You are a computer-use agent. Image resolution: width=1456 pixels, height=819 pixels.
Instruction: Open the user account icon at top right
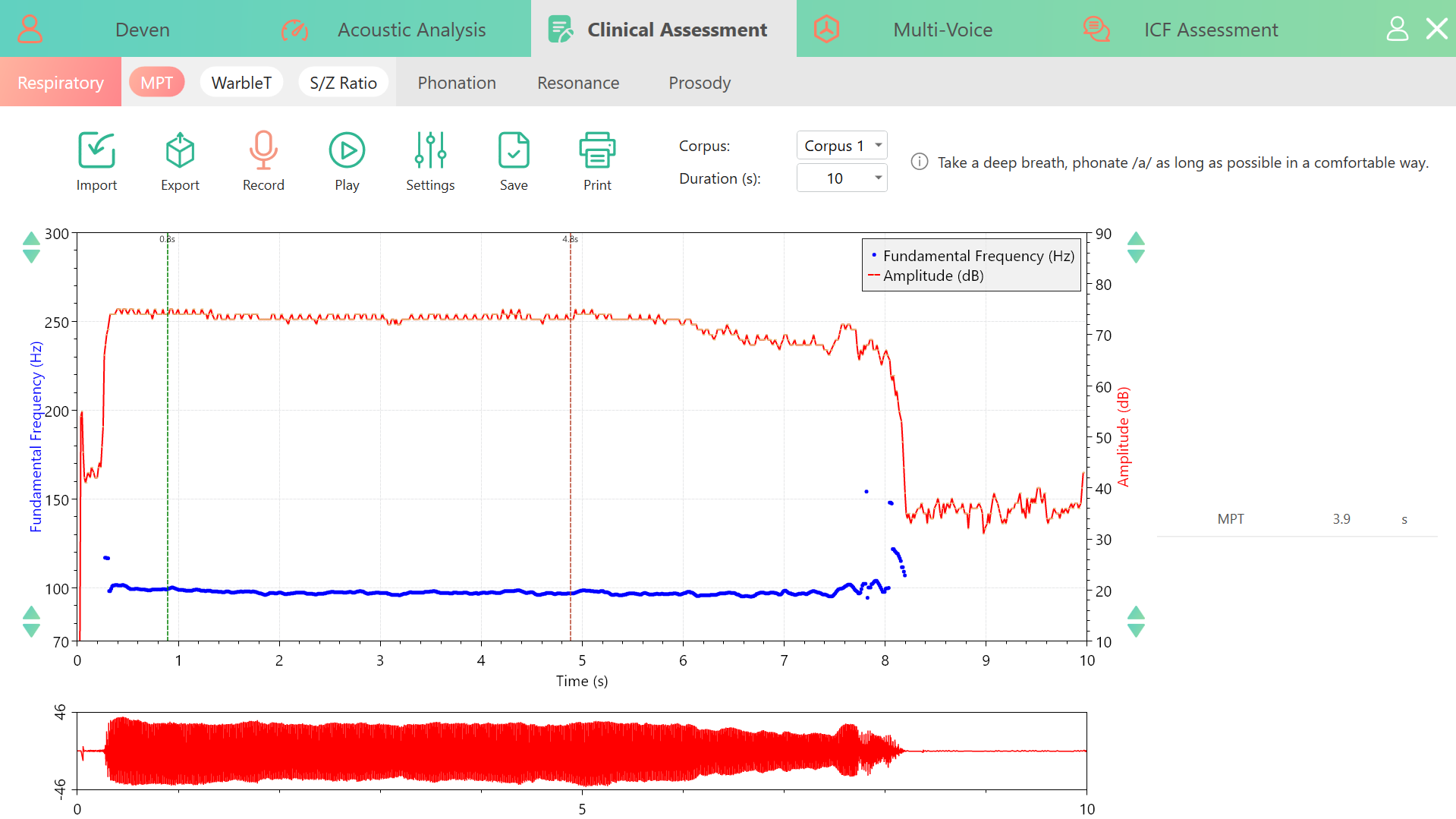[x=1397, y=29]
